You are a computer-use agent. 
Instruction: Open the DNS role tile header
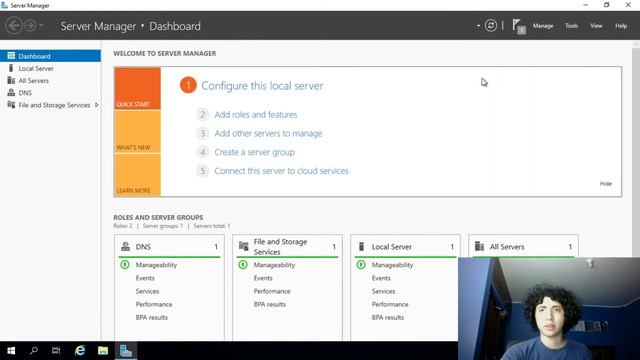[x=169, y=247]
